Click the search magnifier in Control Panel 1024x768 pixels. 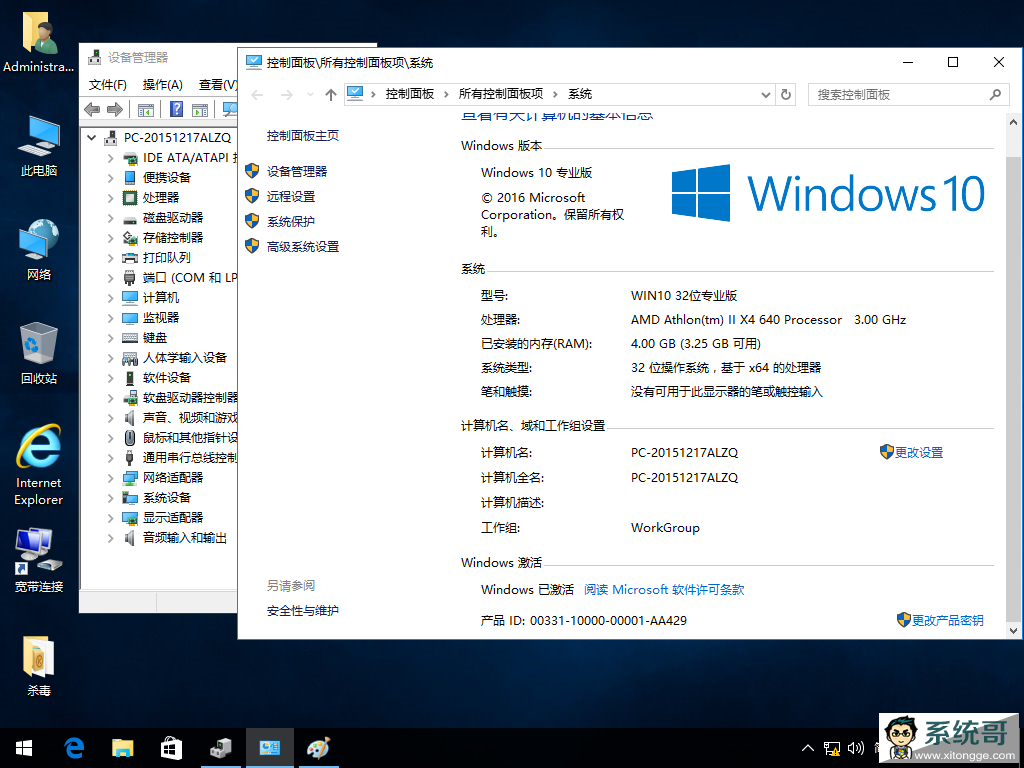[995, 95]
